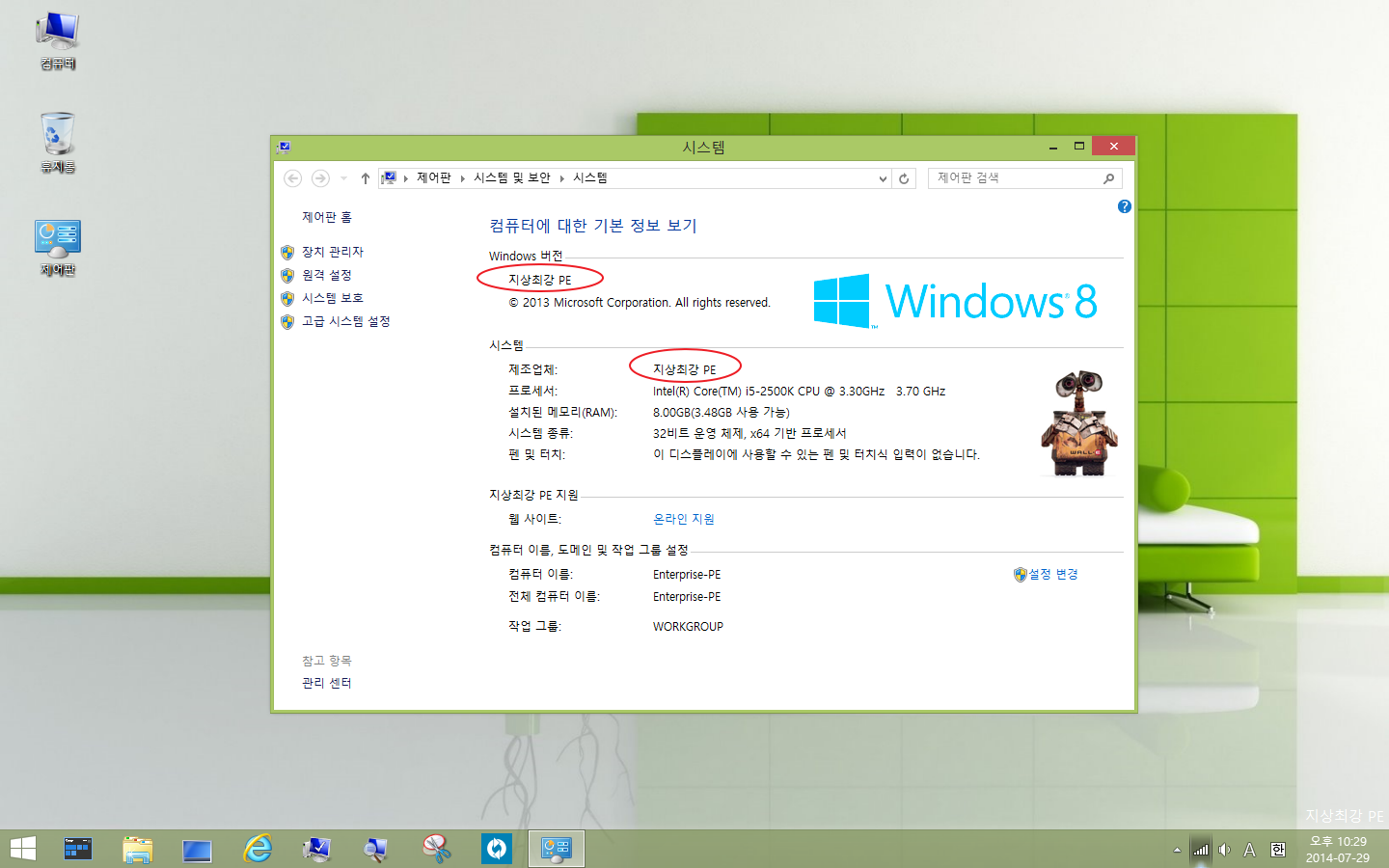The height and width of the screenshot is (868, 1389).
Task: Click the volume speaker tray icon
Action: (x=1224, y=850)
